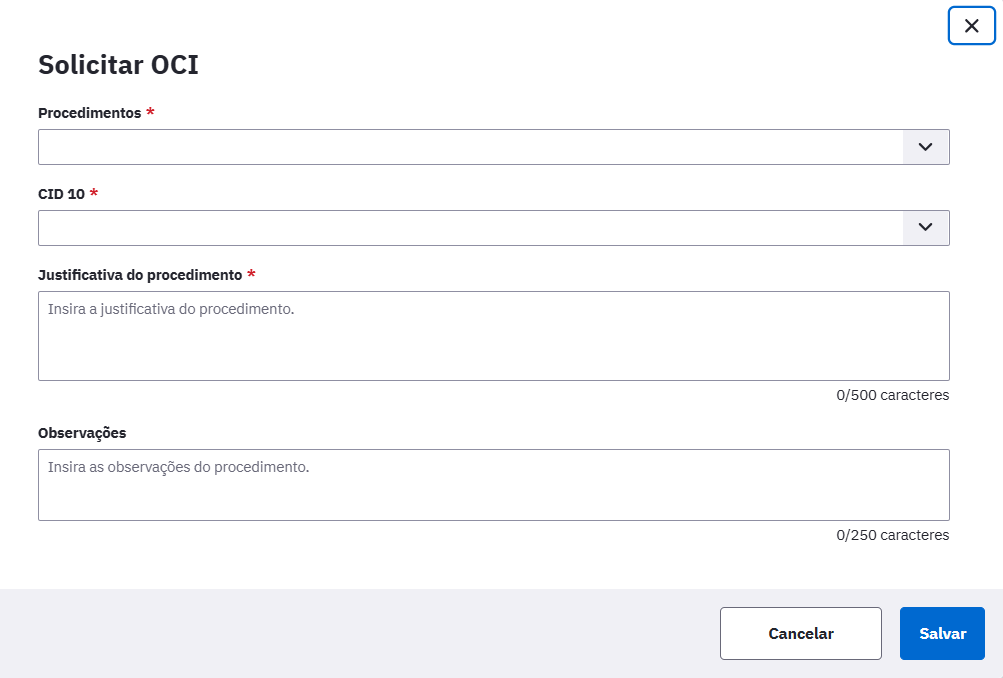Click into the Observações textarea

(x=494, y=485)
